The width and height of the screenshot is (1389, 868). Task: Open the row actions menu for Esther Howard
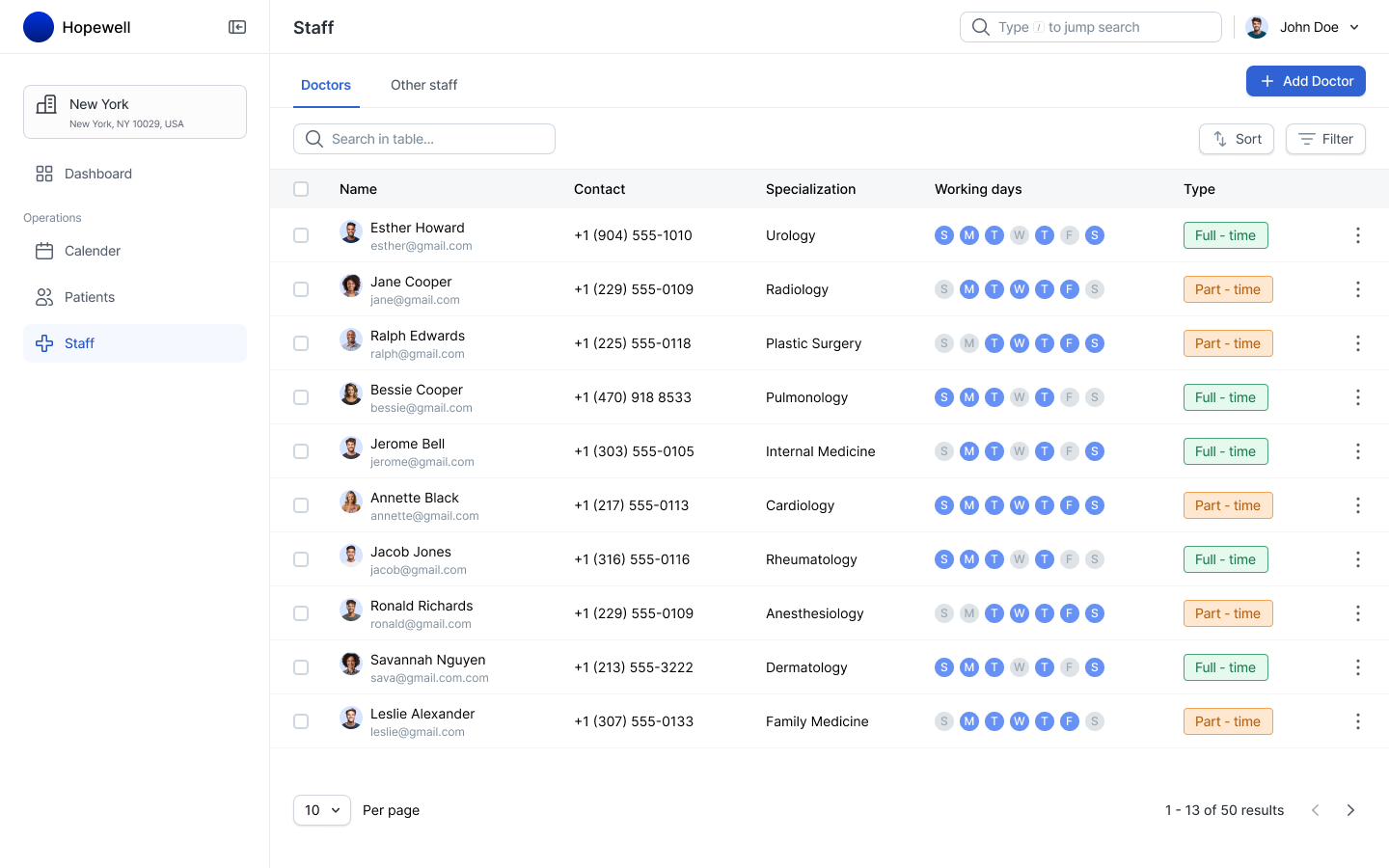pyautogui.click(x=1357, y=234)
